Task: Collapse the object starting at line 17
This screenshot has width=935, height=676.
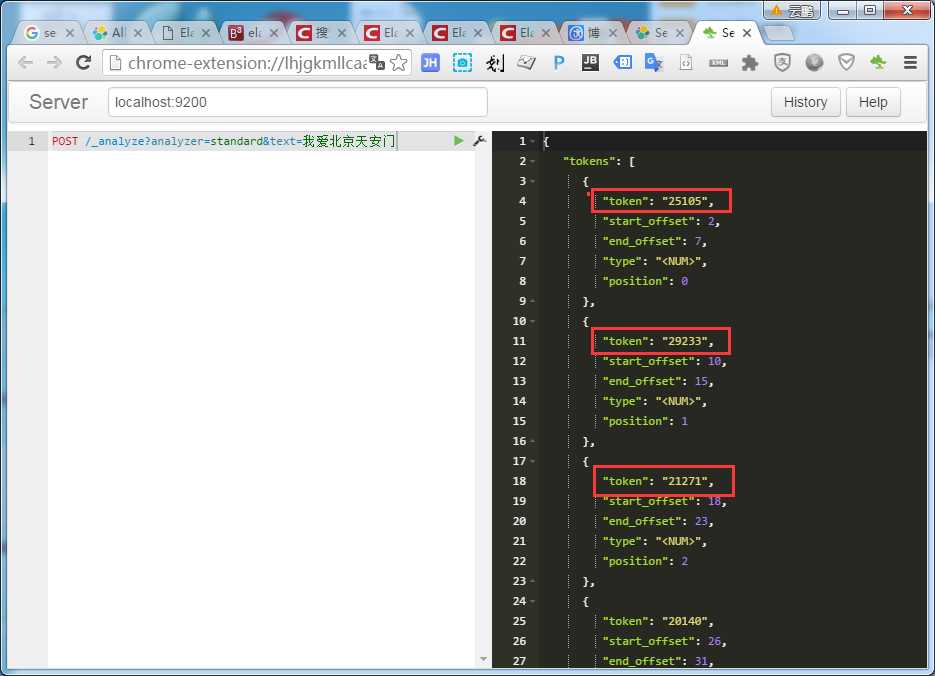Action: pos(532,461)
